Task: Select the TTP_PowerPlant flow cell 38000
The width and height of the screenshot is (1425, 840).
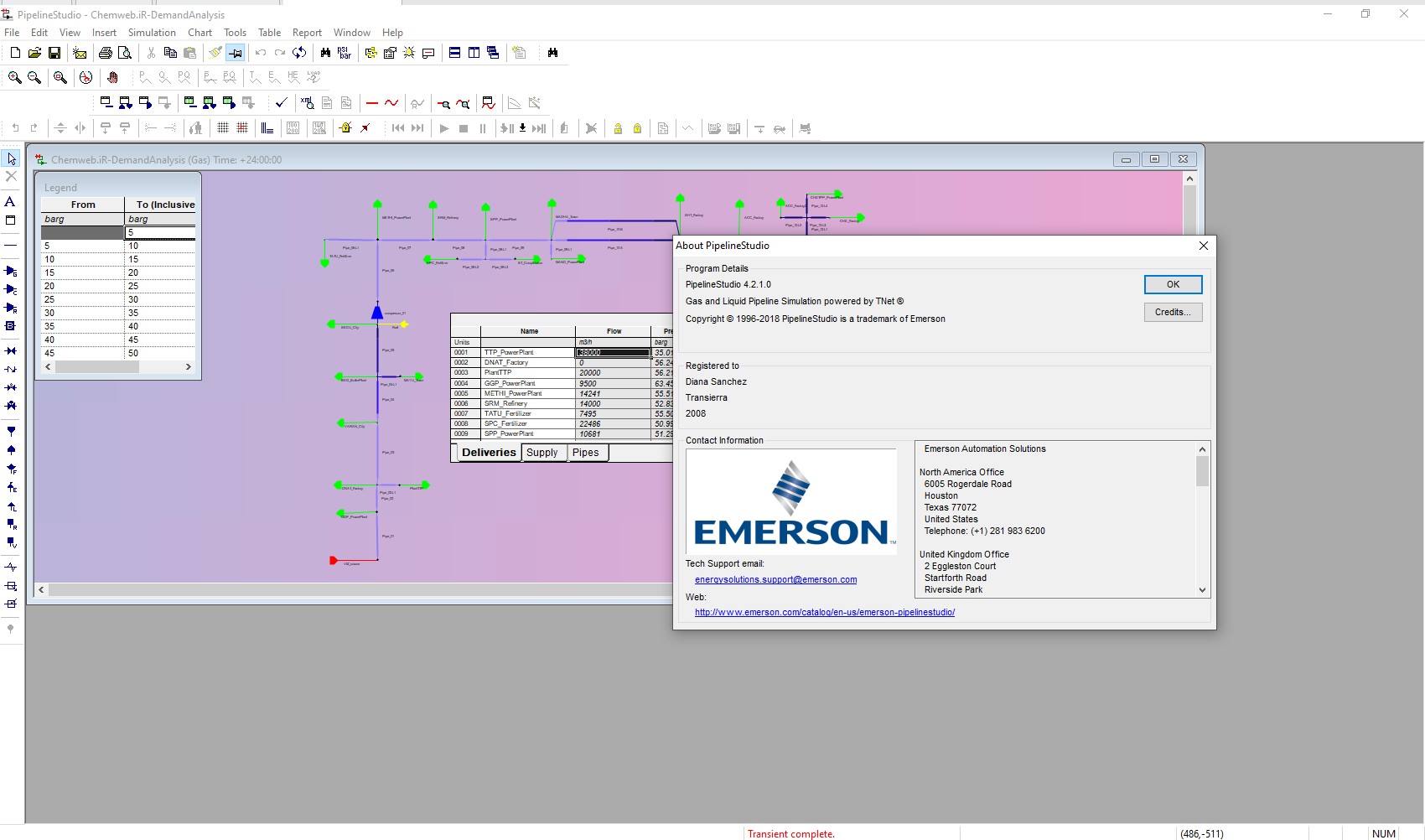Action: coord(613,353)
